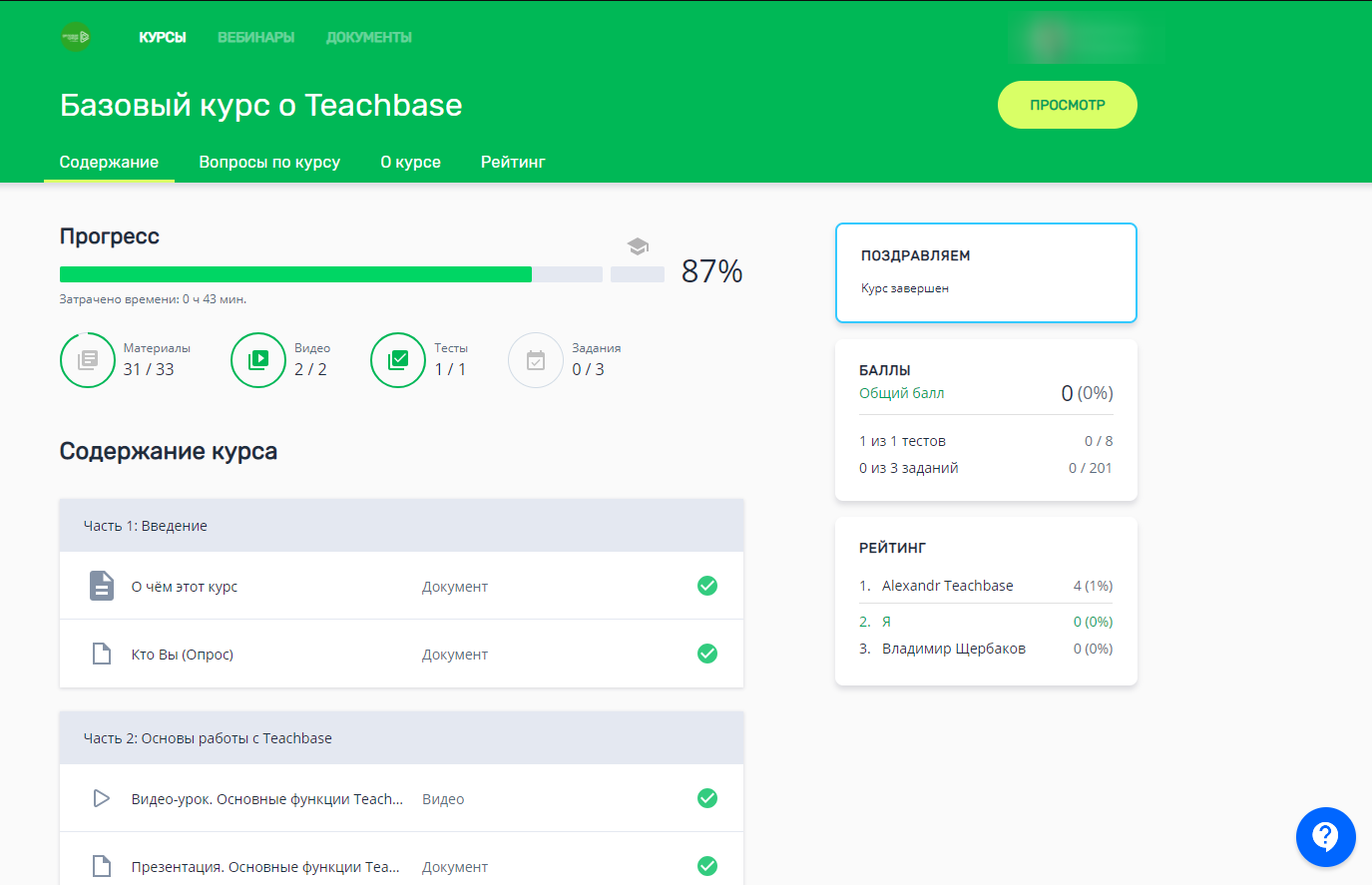Screen dimensions: 1372x885
Task: Click the 4 (1%) rating score
Action: (1093, 586)
